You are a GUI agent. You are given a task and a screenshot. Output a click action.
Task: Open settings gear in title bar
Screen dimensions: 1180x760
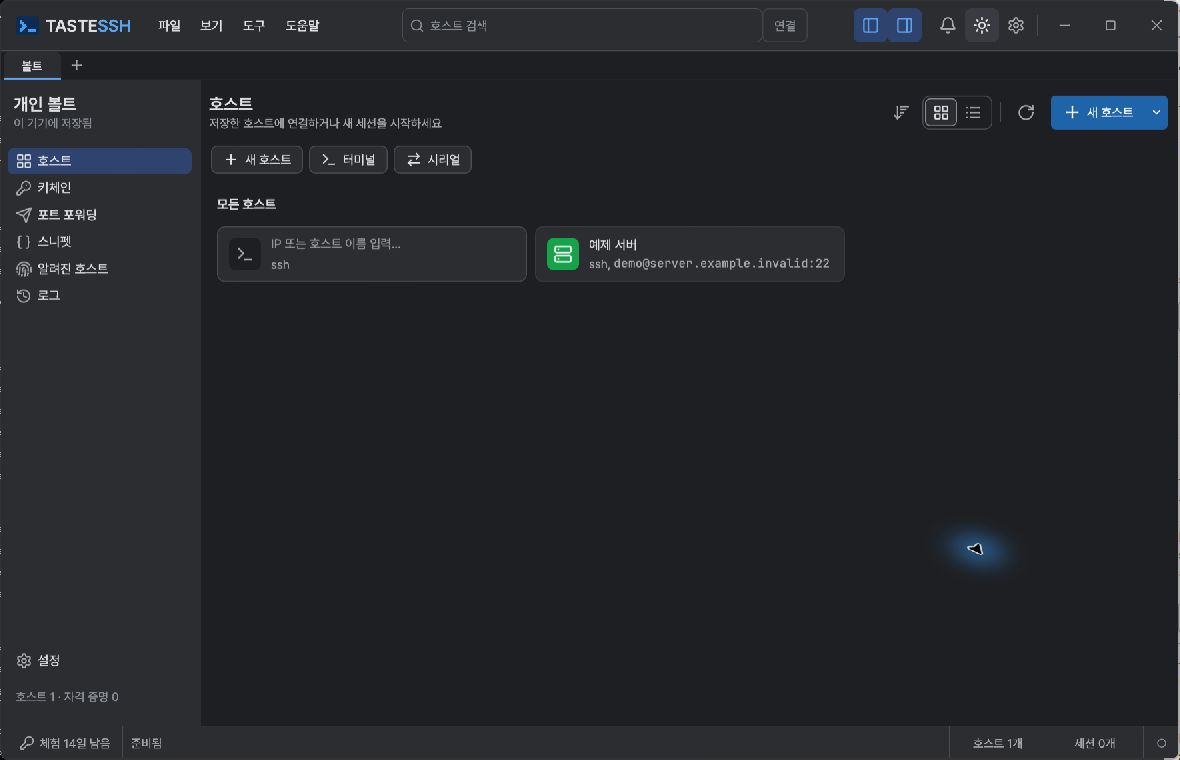tap(1016, 26)
